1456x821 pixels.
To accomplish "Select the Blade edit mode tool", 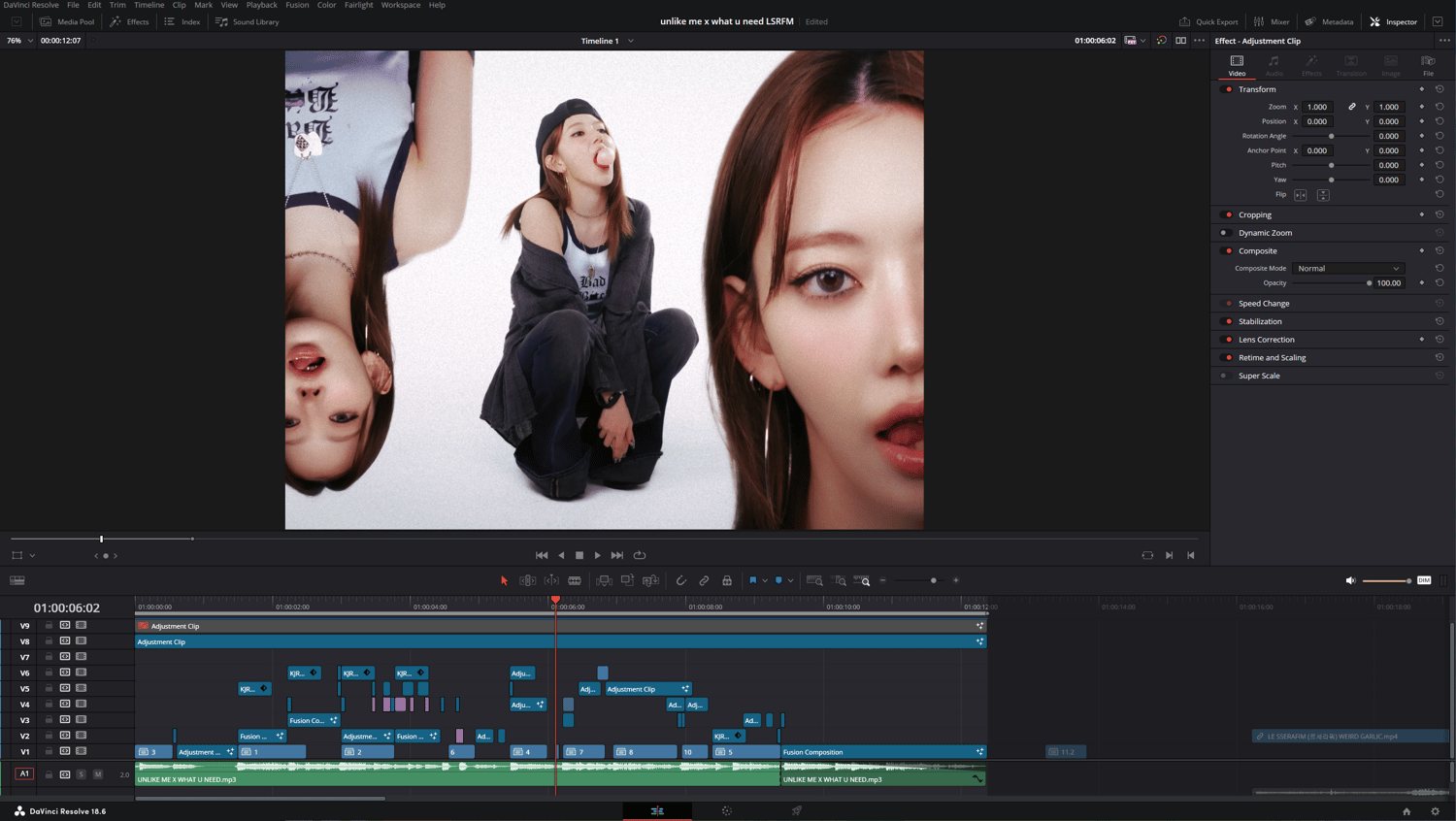I will 575,580.
